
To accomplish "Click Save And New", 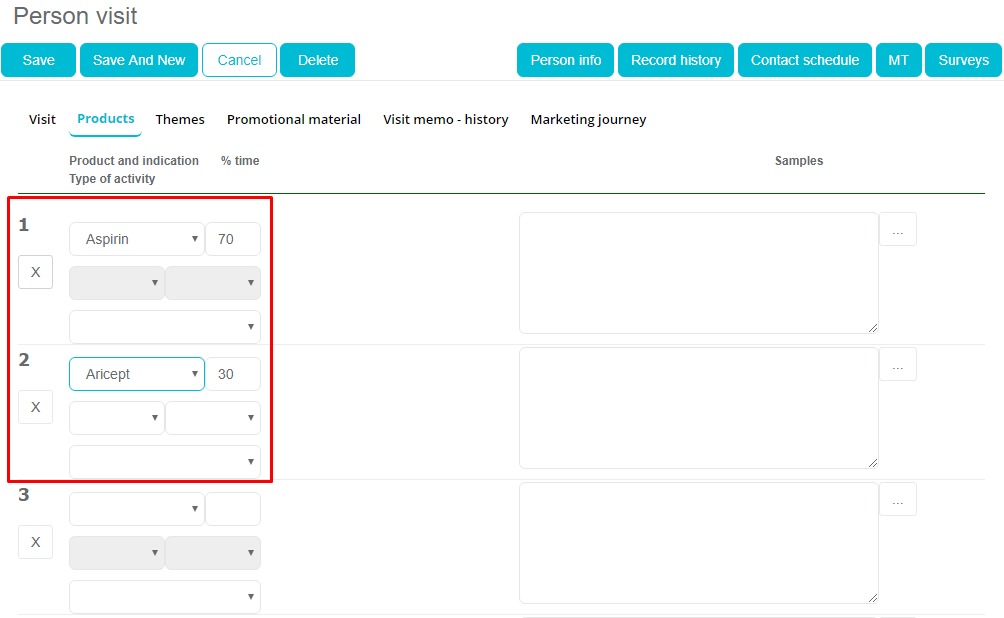I will pos(139,60).
